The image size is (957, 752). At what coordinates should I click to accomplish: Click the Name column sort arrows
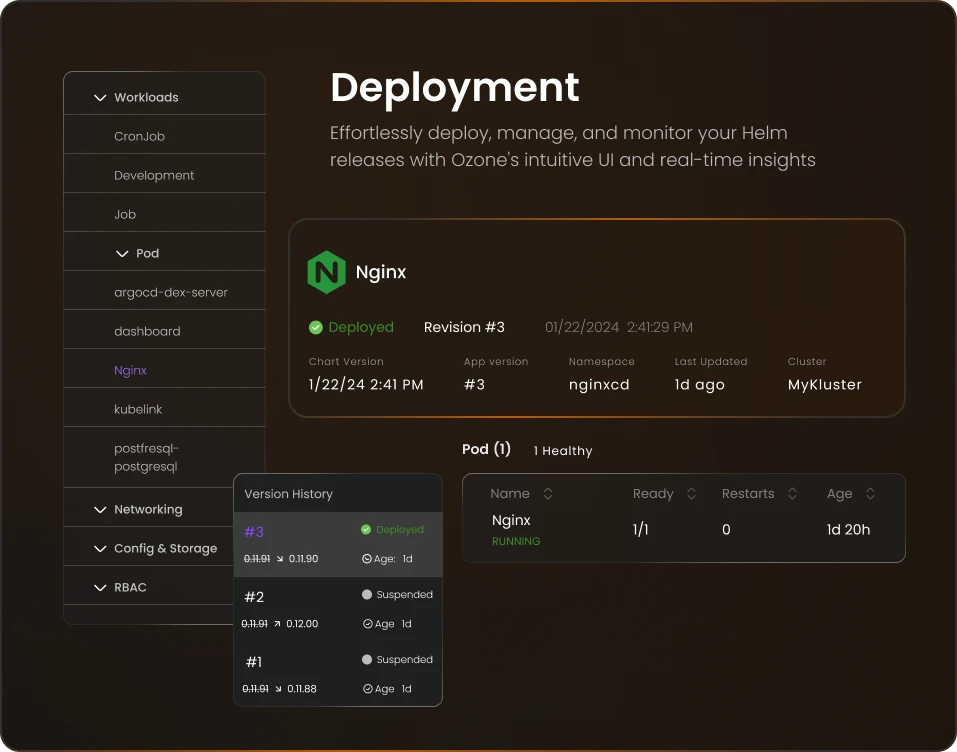pyautogui.click(x=547, y=494)
